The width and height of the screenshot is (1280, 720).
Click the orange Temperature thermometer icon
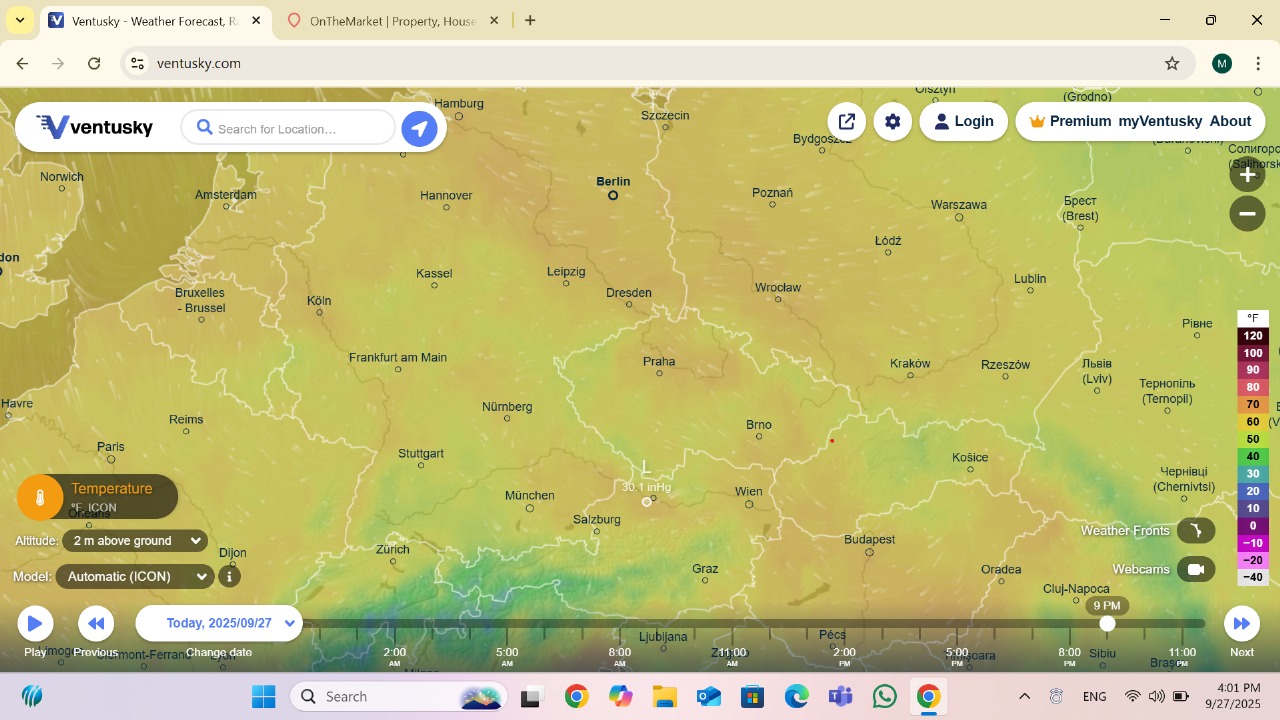point(40,497)
